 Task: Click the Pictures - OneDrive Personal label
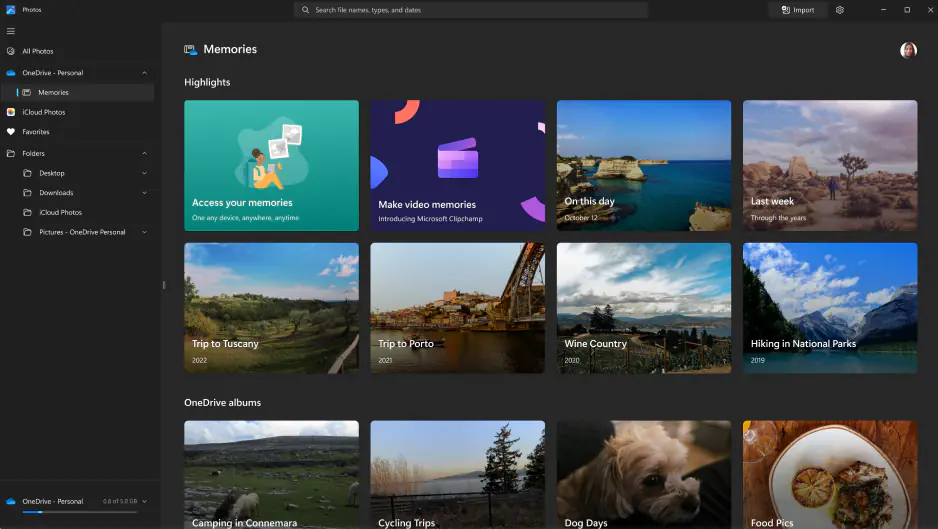coord(83,232)
